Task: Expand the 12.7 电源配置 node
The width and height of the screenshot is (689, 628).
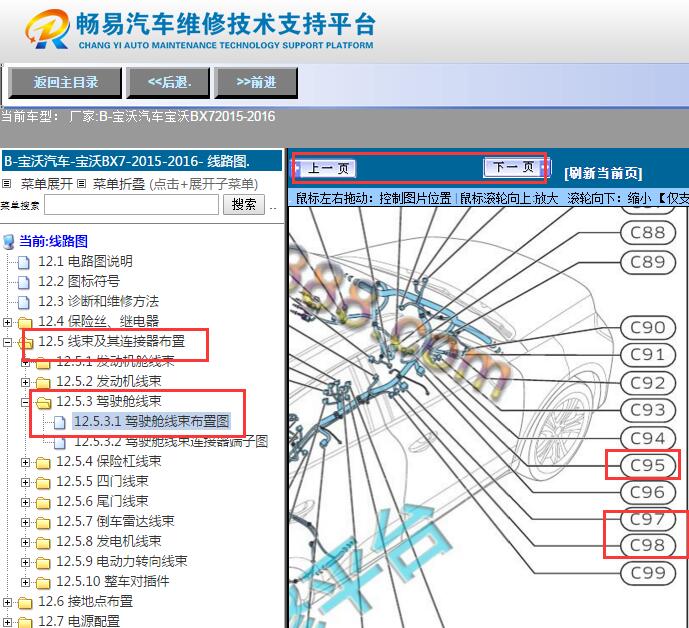Action: 7,622
